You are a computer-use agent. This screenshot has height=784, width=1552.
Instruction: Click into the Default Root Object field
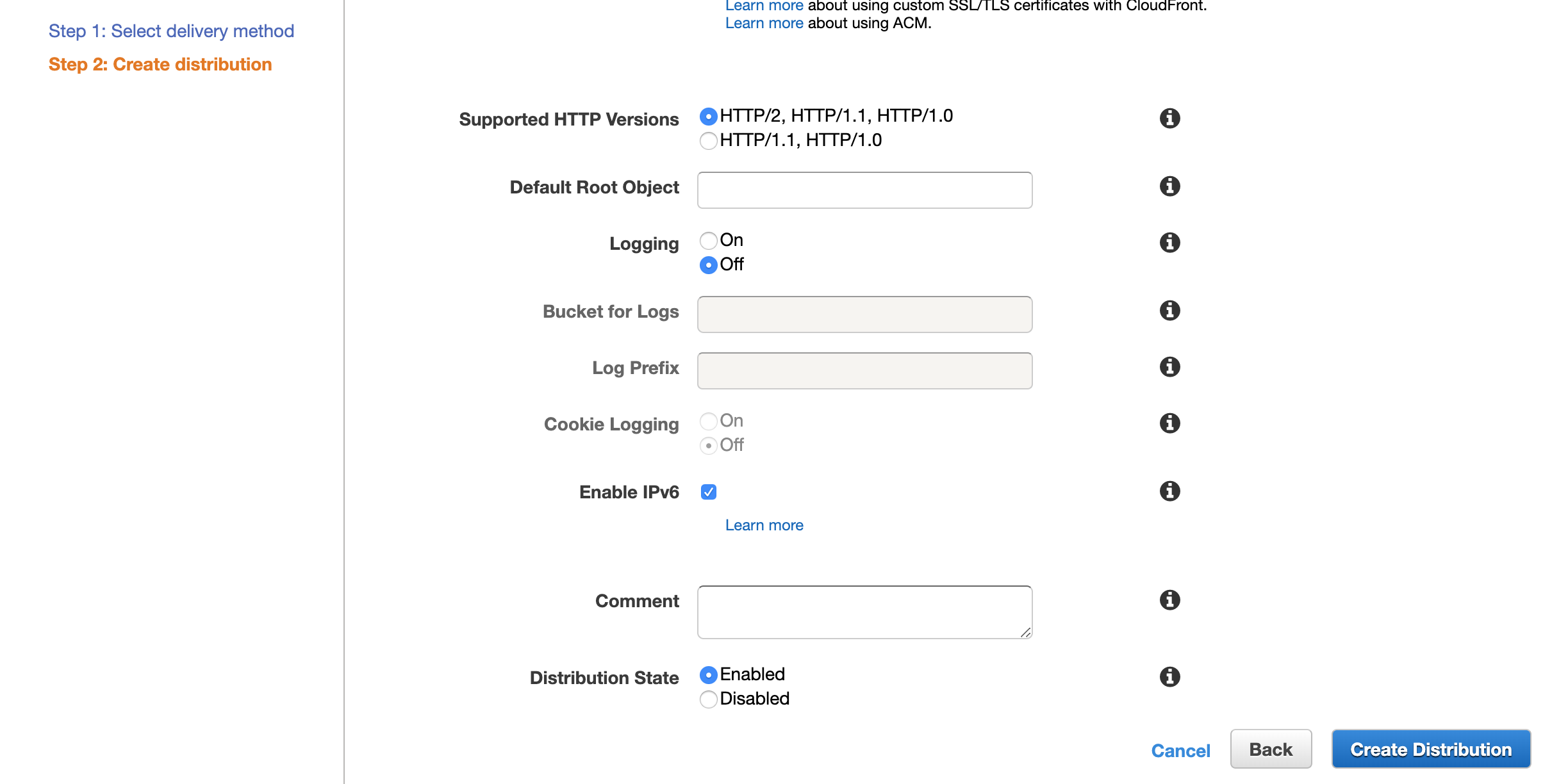(x=864, y=190)
